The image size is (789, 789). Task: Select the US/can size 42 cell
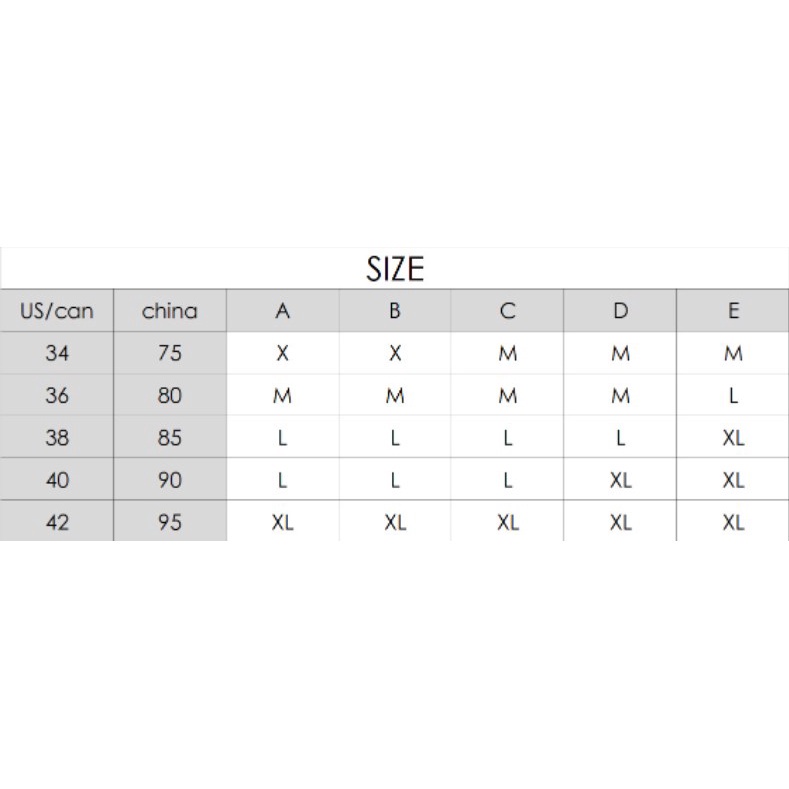57,522
